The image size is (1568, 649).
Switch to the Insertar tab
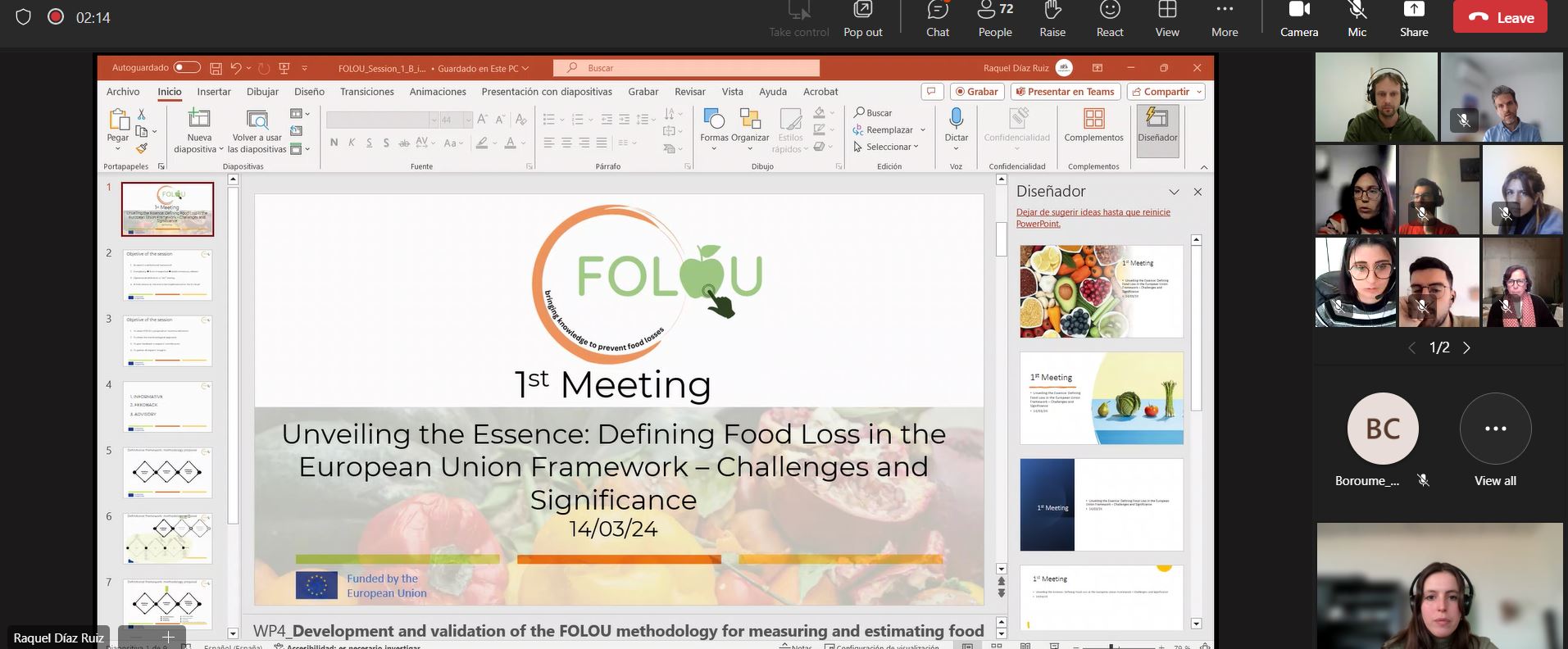[214, 92]
